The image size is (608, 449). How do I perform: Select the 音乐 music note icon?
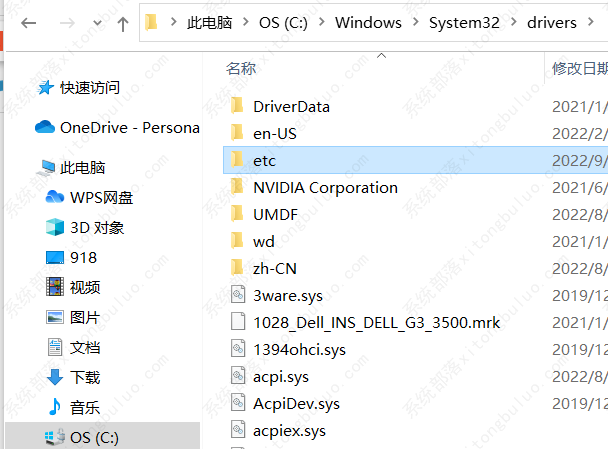[55, 407]
